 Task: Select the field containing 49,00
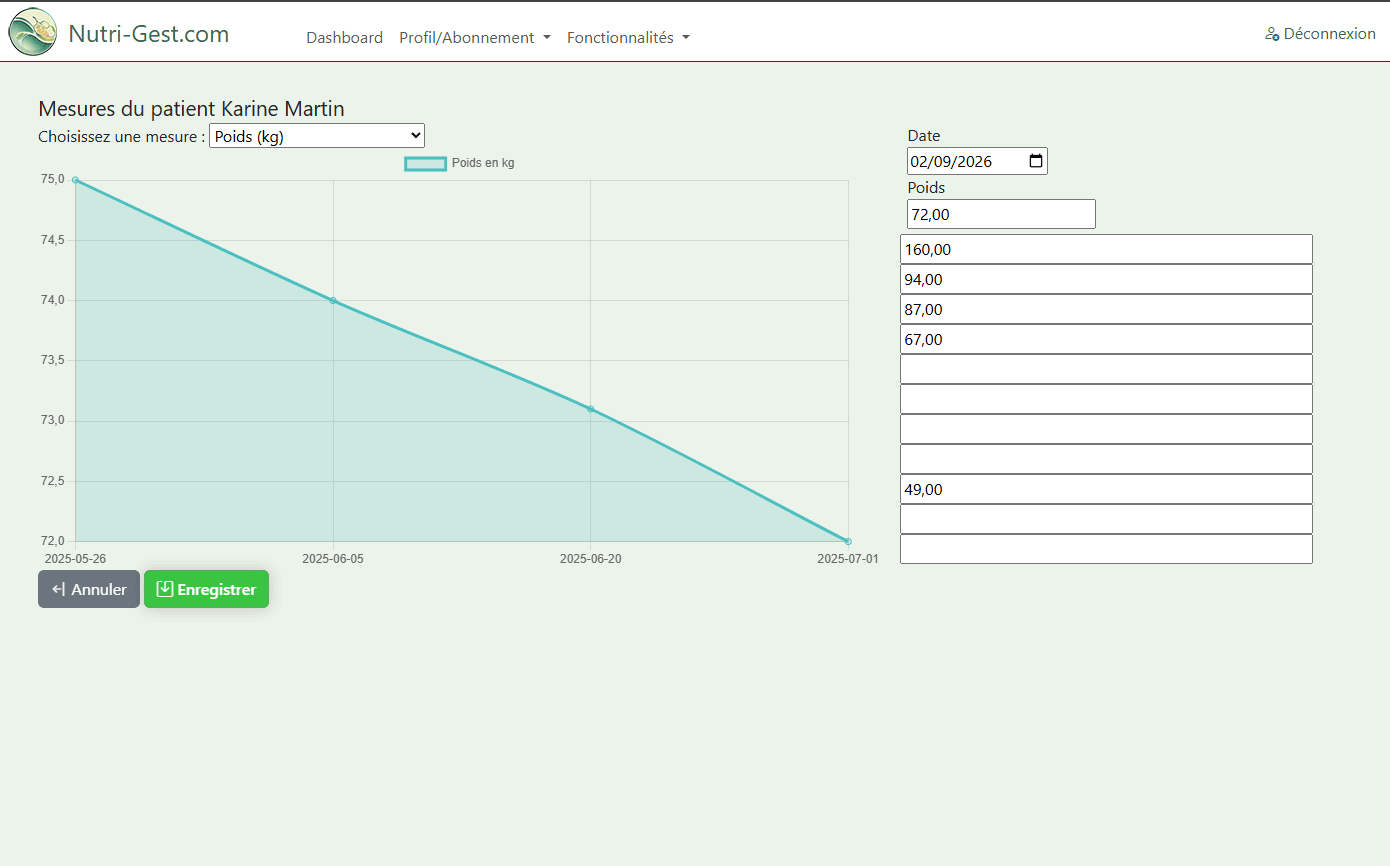coord(1106,489)
